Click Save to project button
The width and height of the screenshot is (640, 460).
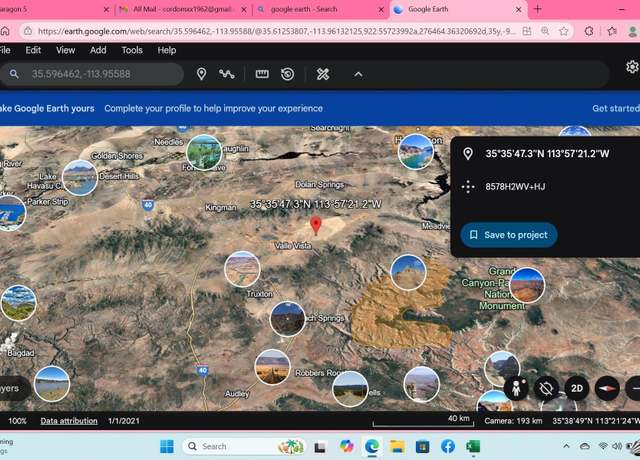click(509, 235)
